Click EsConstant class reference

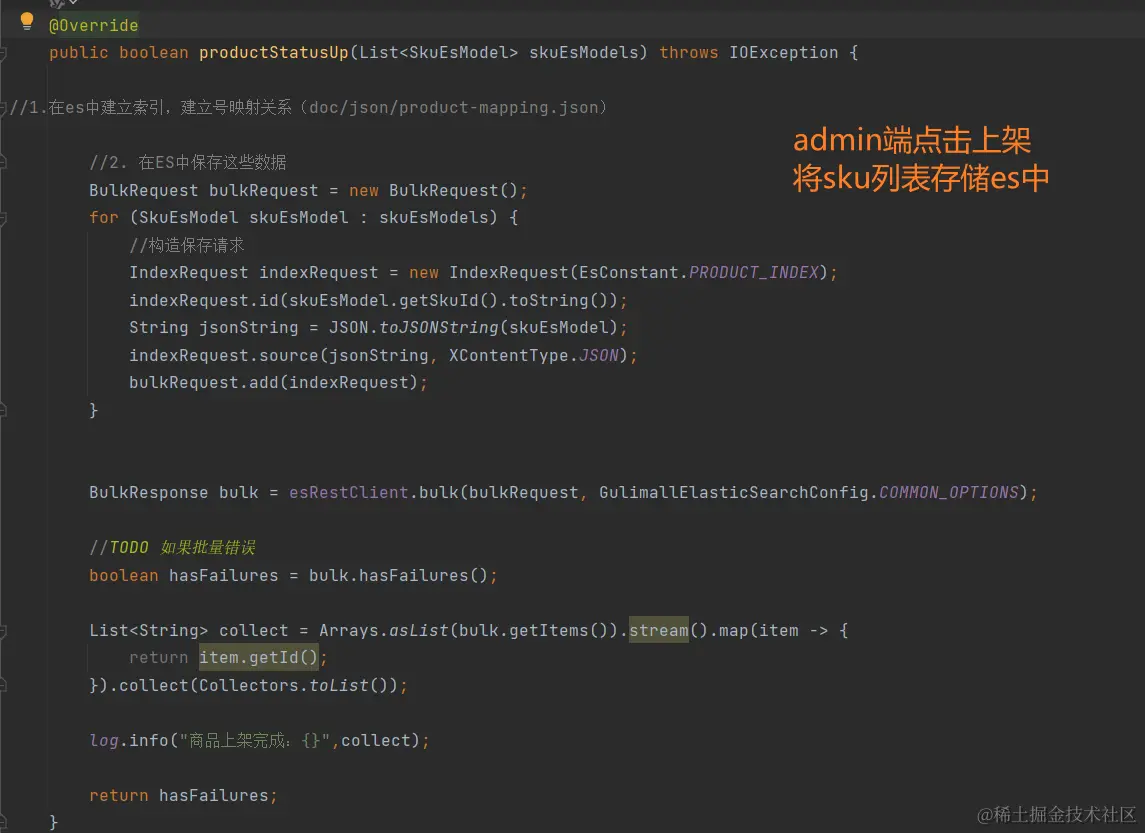(x=629, y=272)
